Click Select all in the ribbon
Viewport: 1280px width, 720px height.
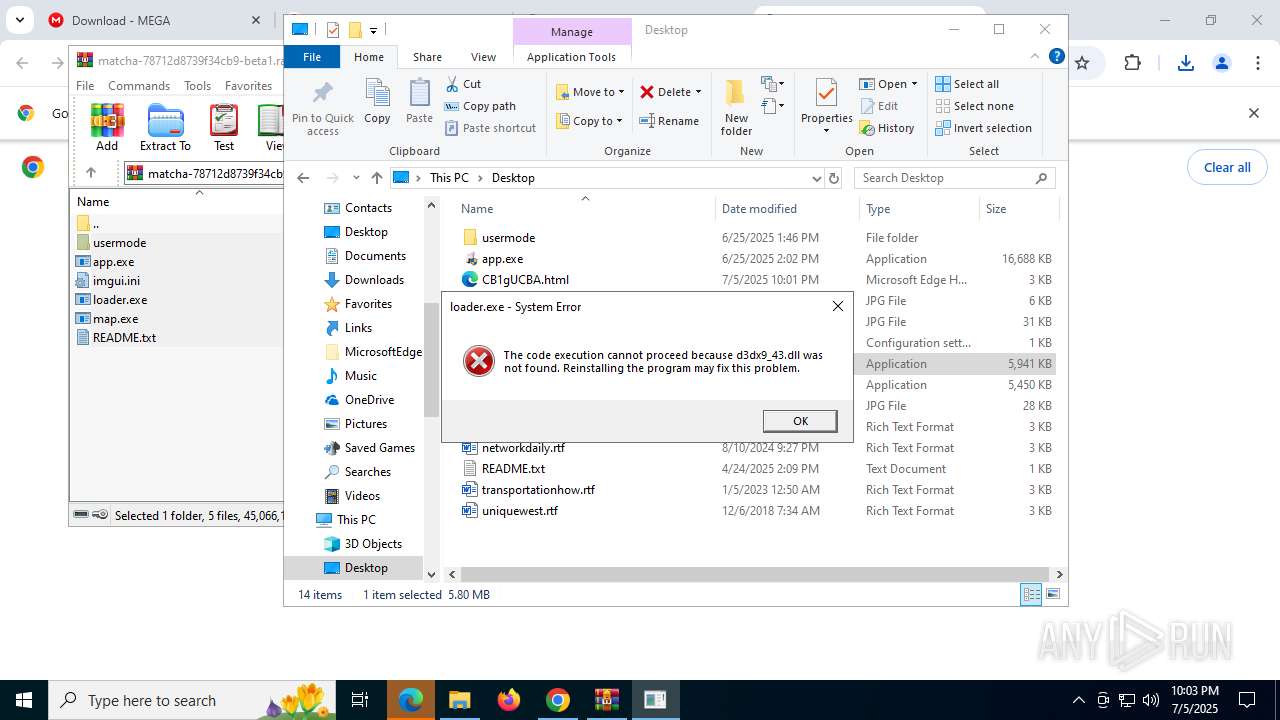pos(967,84)
